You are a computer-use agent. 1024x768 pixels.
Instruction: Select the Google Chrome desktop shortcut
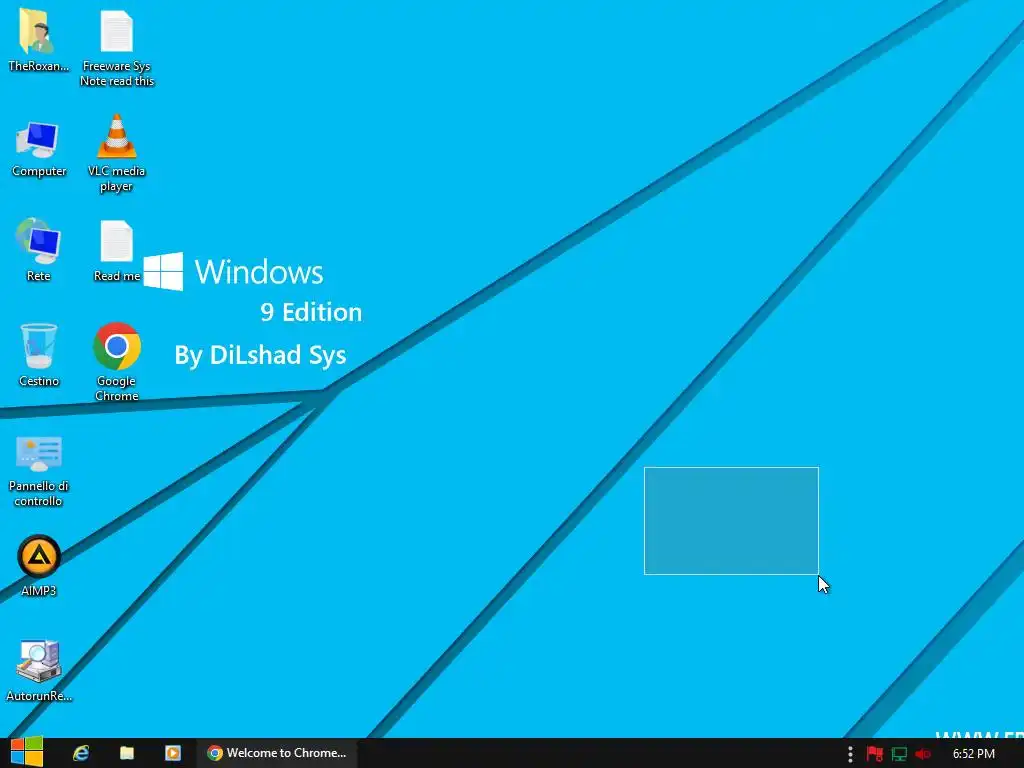(116, 362)
